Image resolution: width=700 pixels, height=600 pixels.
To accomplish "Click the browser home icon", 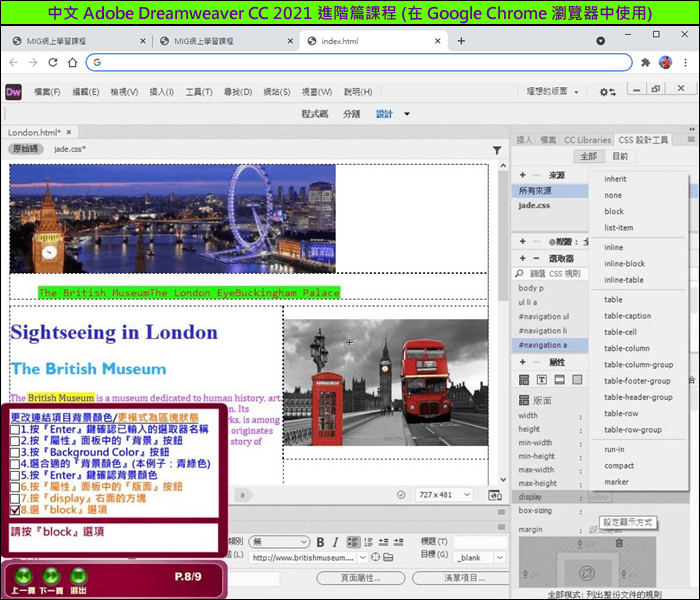I will 73,62.
